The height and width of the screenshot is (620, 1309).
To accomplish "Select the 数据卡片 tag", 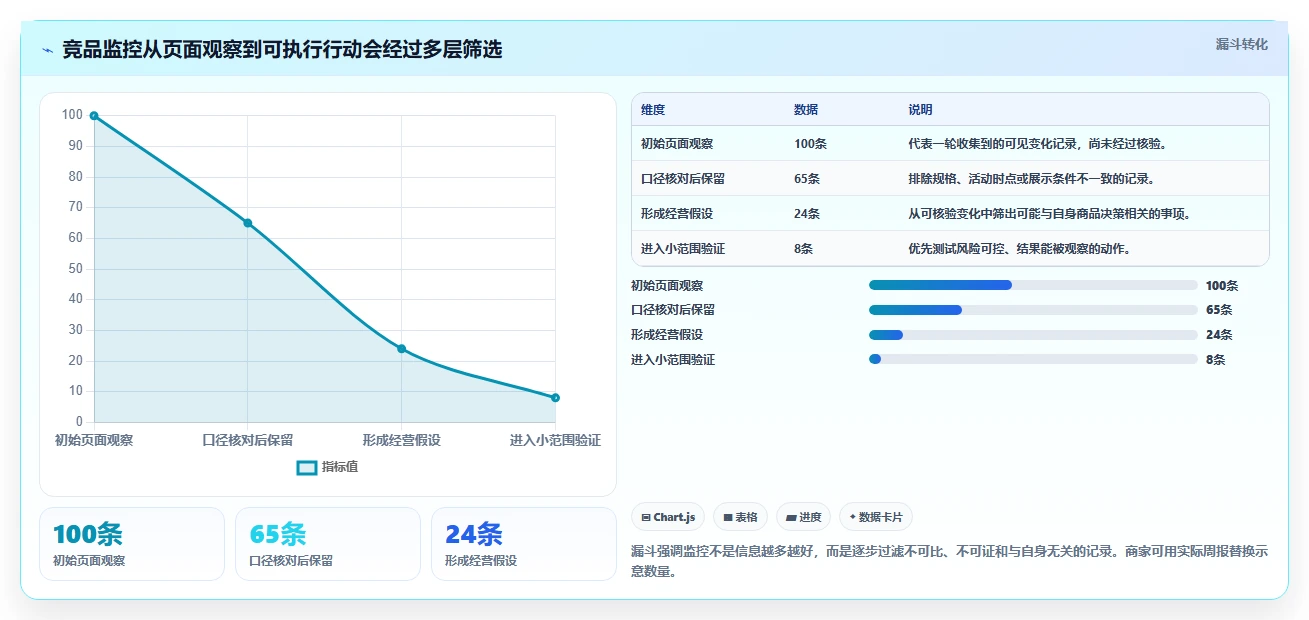I will [876, 517].
